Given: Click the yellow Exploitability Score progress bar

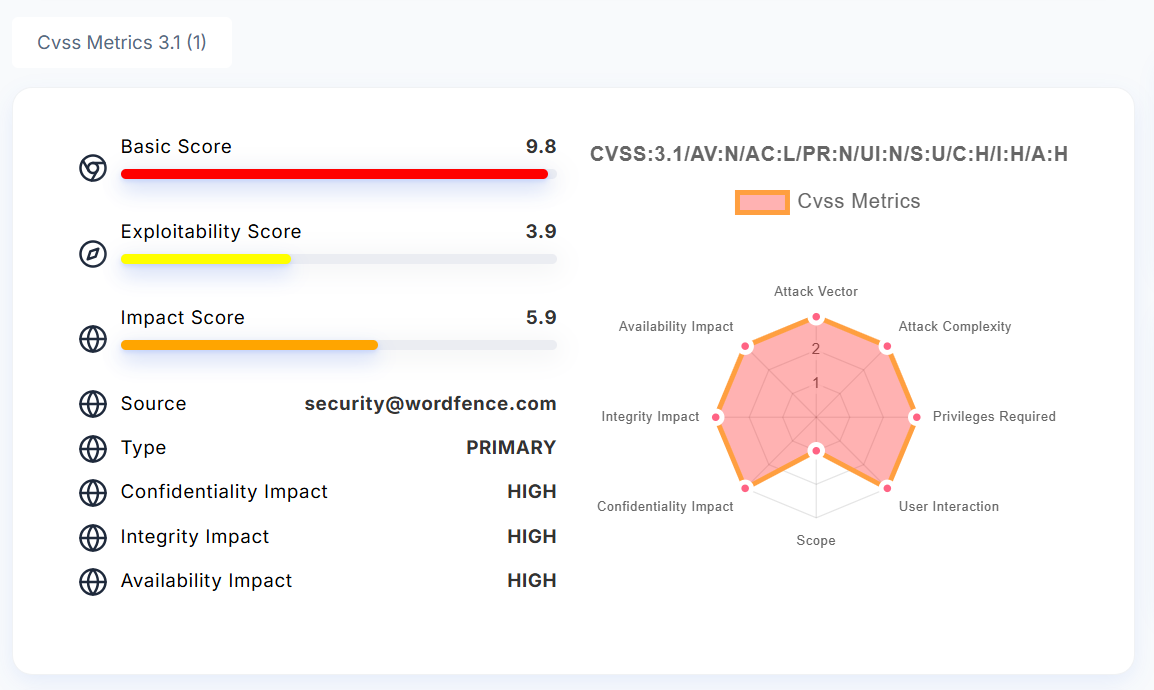Looking at the screenshot, I should (x=206, y=259).
